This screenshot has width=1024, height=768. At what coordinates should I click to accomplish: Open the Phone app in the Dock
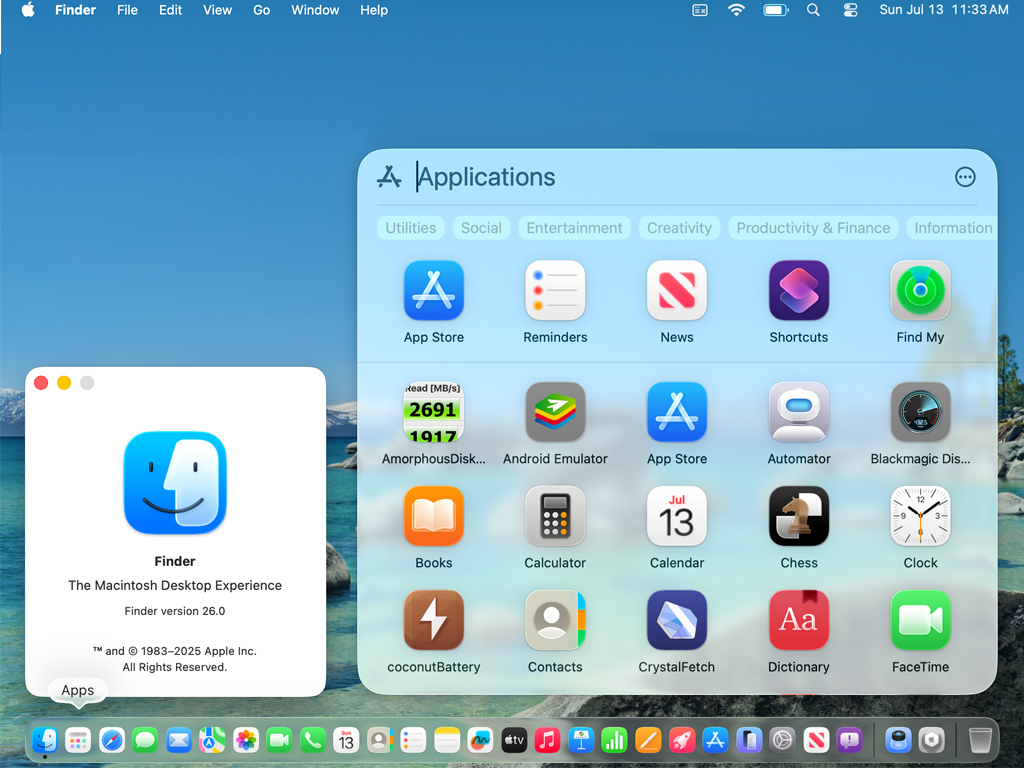click(313, 740)
